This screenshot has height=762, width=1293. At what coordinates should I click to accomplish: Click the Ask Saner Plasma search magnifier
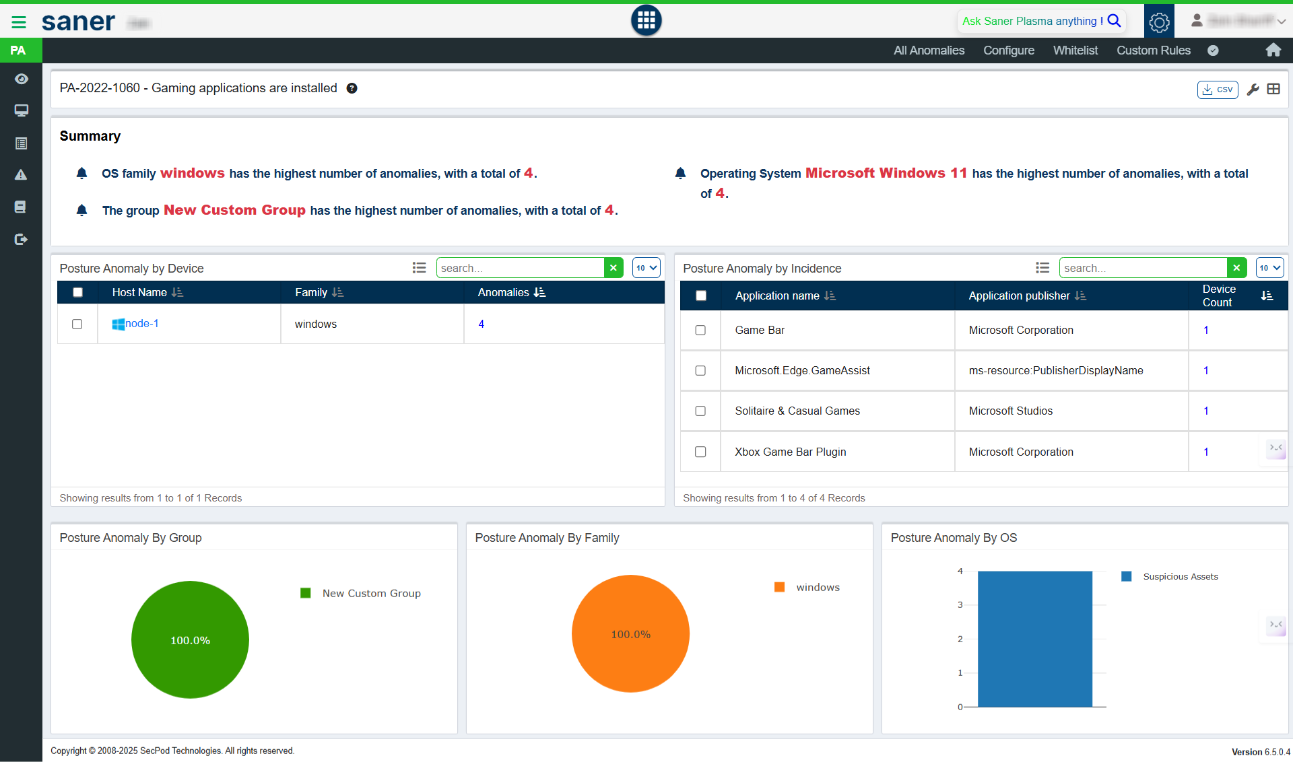(x=1114, y=21)
